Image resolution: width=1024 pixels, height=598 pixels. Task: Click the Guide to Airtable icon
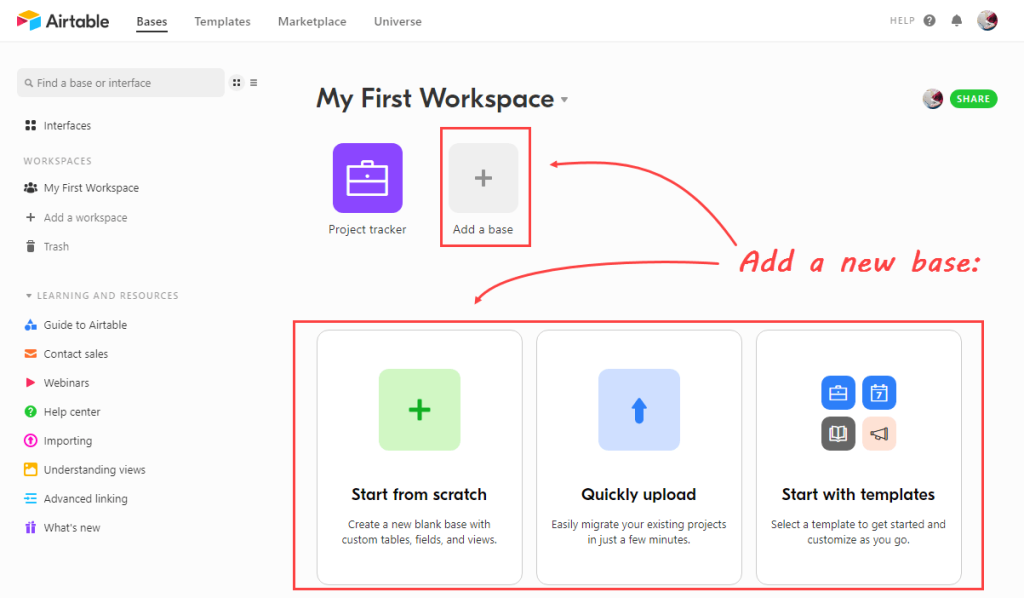pos(31,325)
